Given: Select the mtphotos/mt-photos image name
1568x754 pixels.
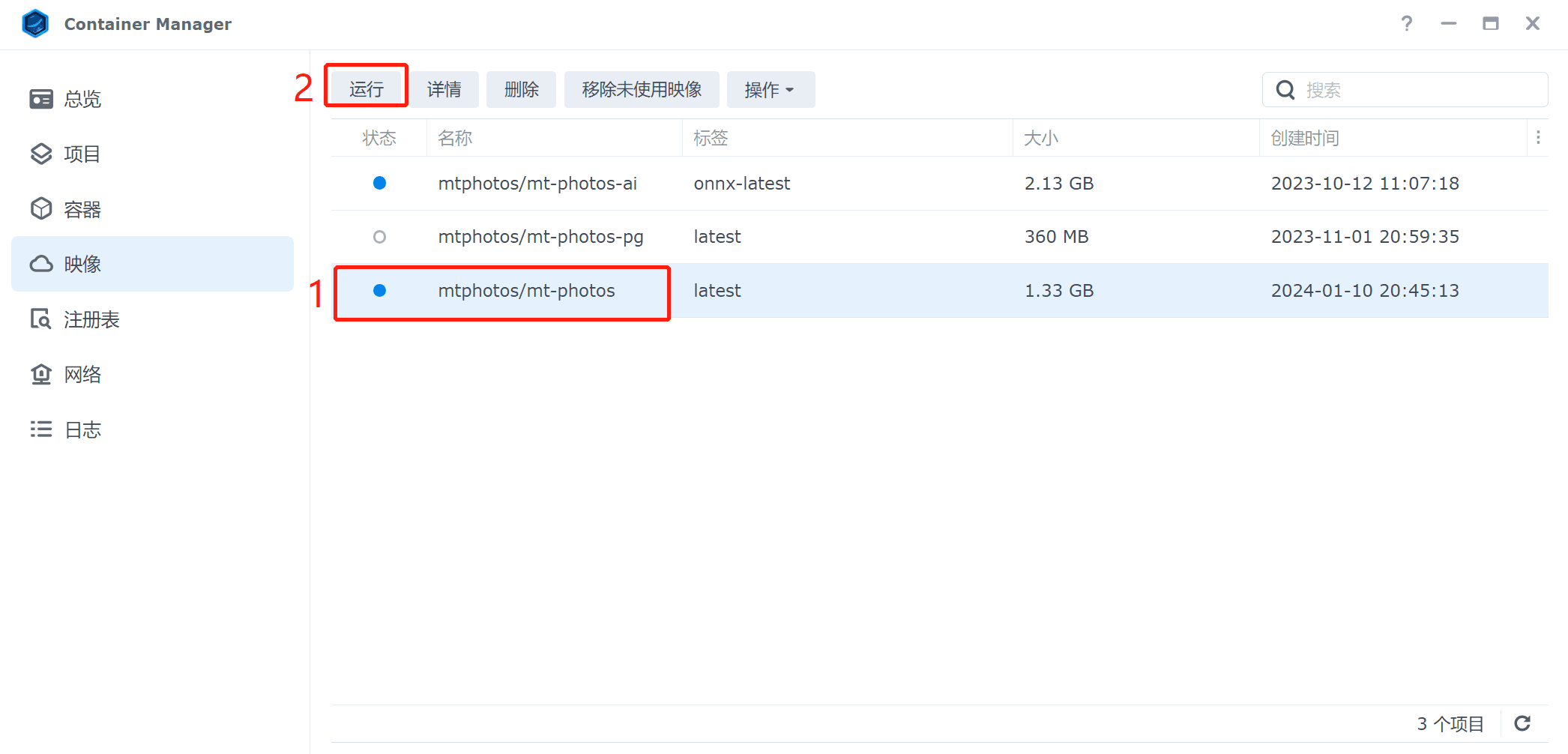Looking at the screenshot, I should pyautogui.click(x=526, y=291).
